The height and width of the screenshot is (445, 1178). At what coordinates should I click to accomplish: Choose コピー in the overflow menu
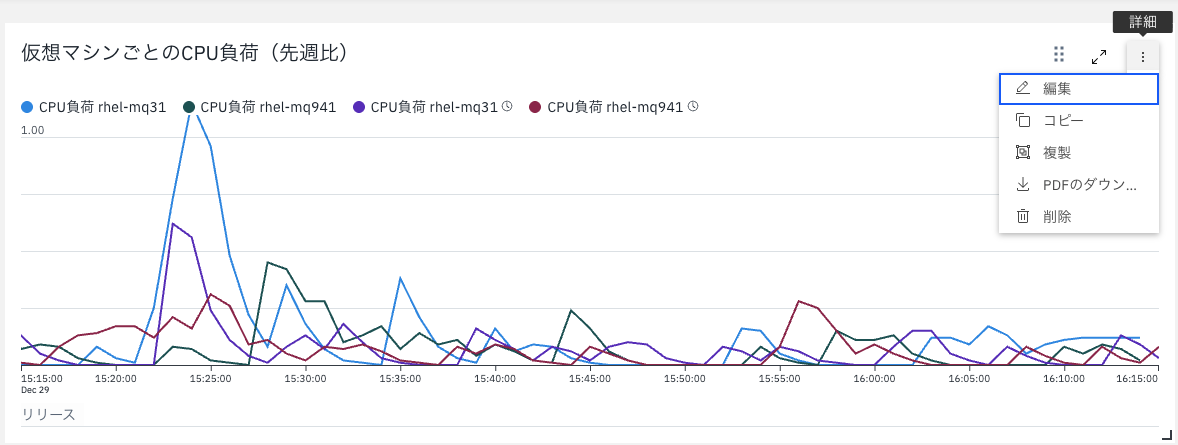1079,120
